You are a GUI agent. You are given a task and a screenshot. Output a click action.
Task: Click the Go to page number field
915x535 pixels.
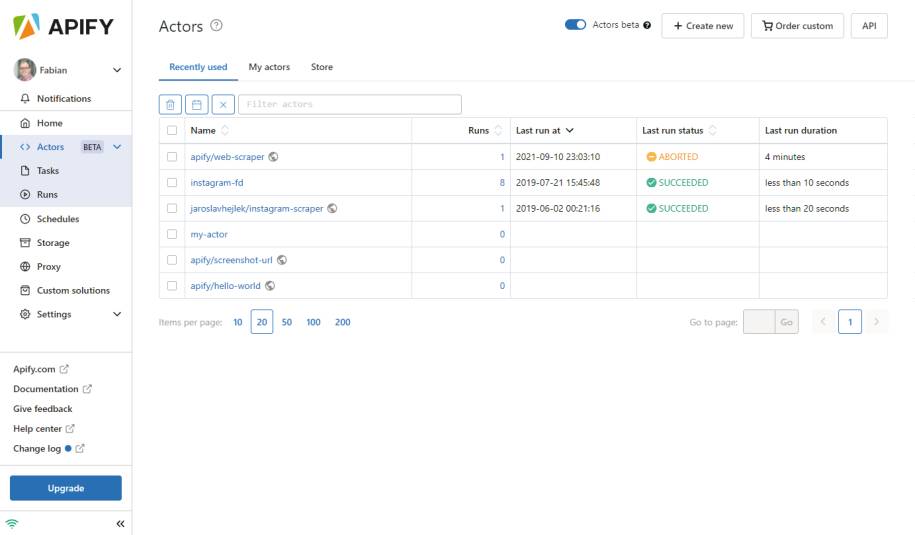coord(759,322)
